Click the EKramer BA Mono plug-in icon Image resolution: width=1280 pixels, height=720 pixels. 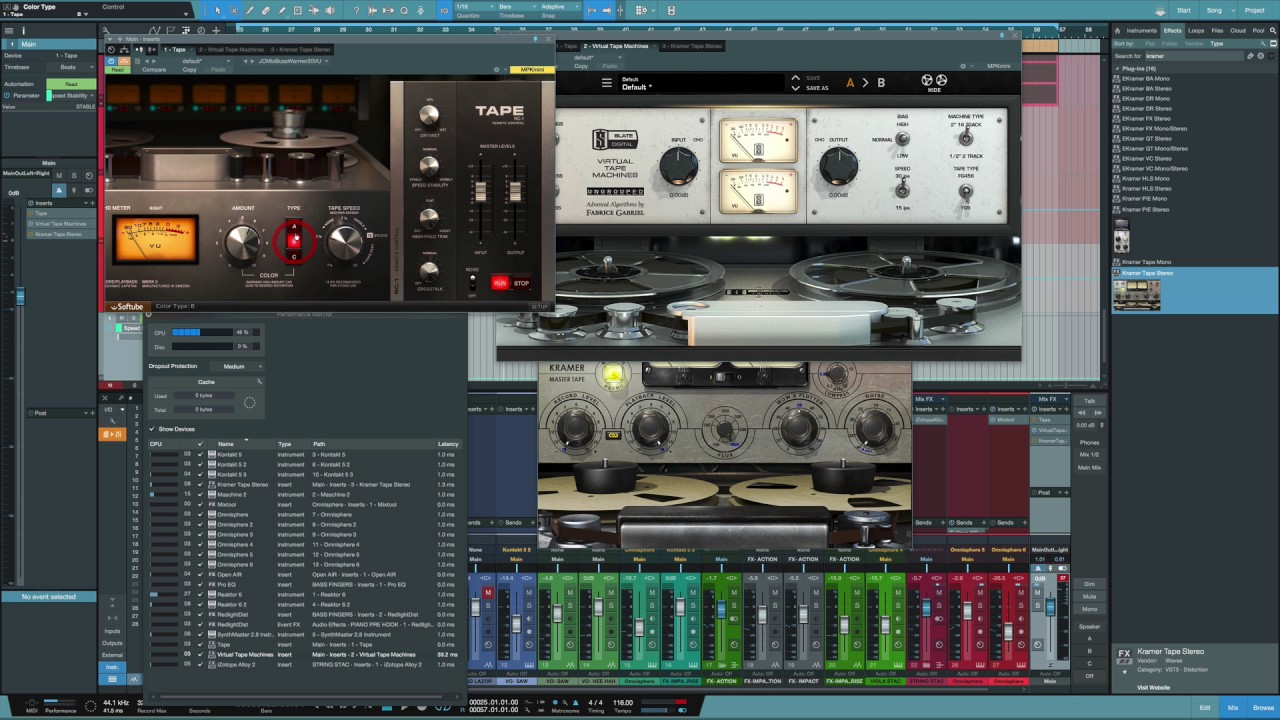click(x=1118, y=78)
